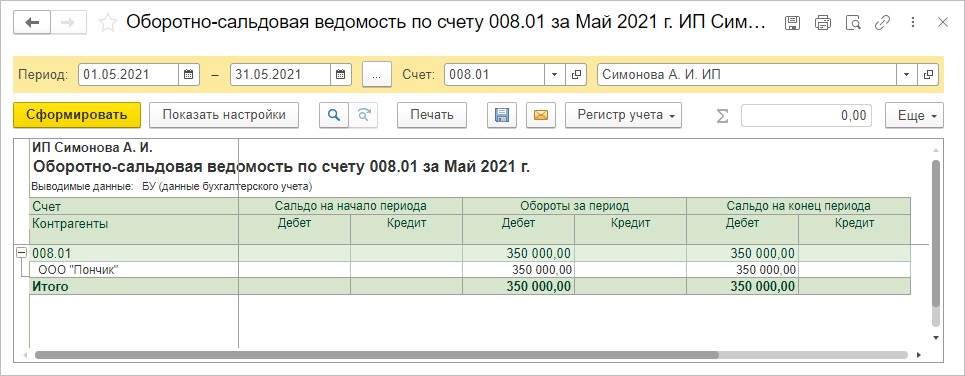
Task: Open the three-dot menu in title bar
Action: 913,23
